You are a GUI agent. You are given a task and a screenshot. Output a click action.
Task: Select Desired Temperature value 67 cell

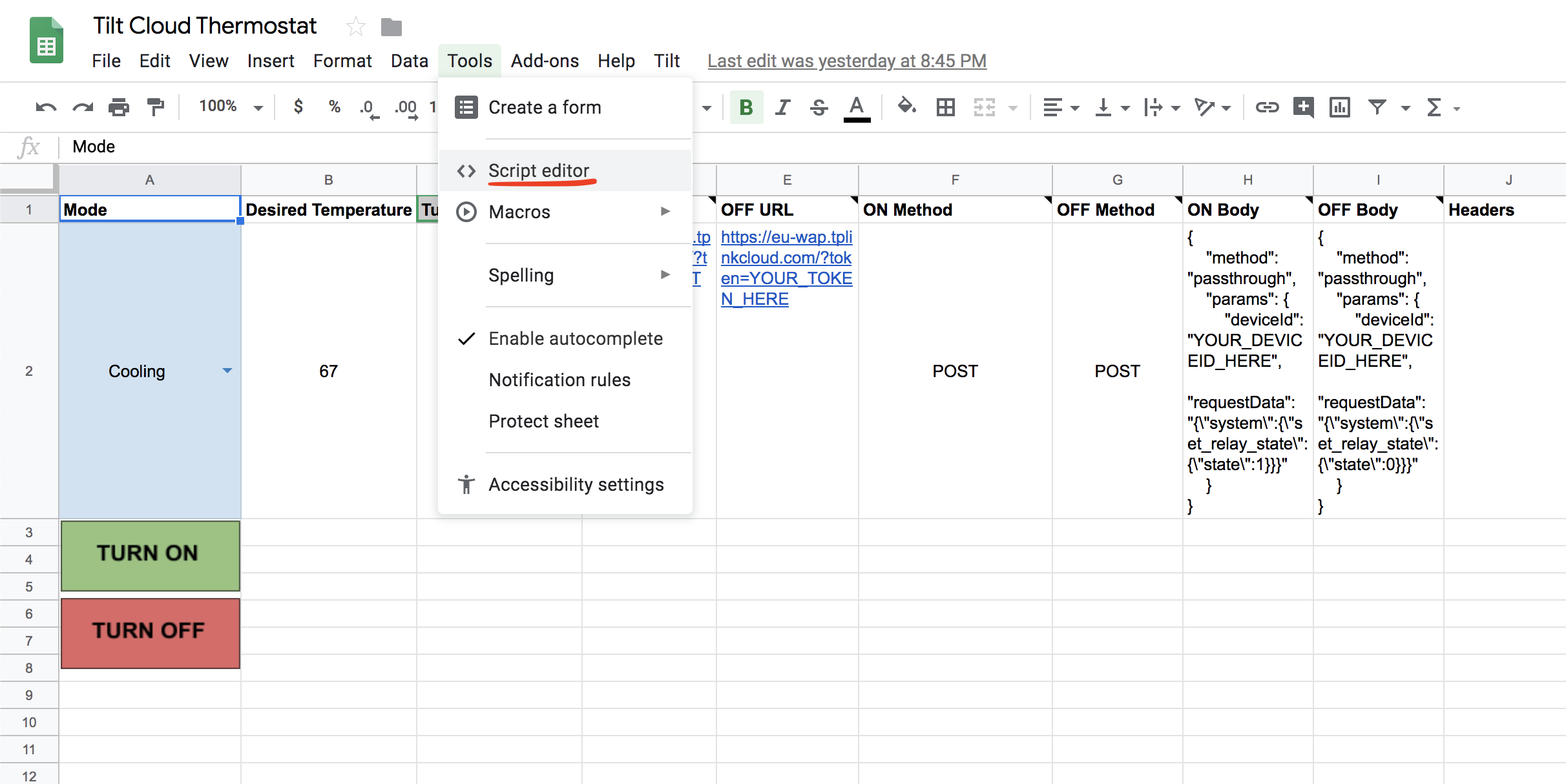(328, 371)
